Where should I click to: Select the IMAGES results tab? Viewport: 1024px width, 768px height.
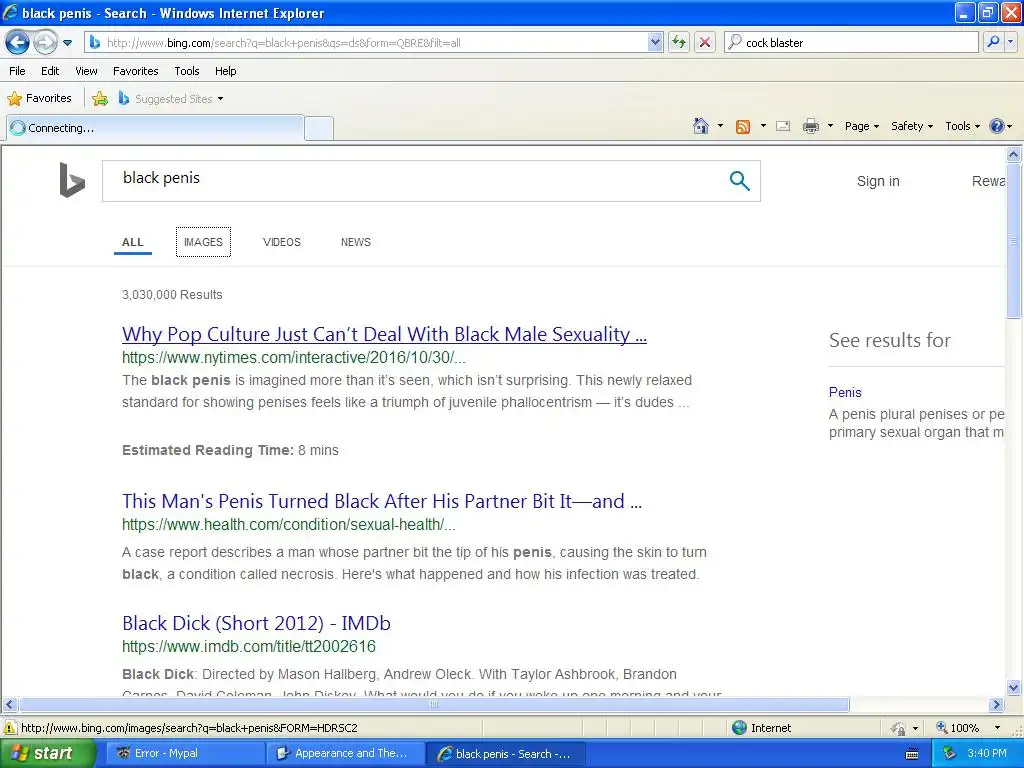tap(203, 242)
